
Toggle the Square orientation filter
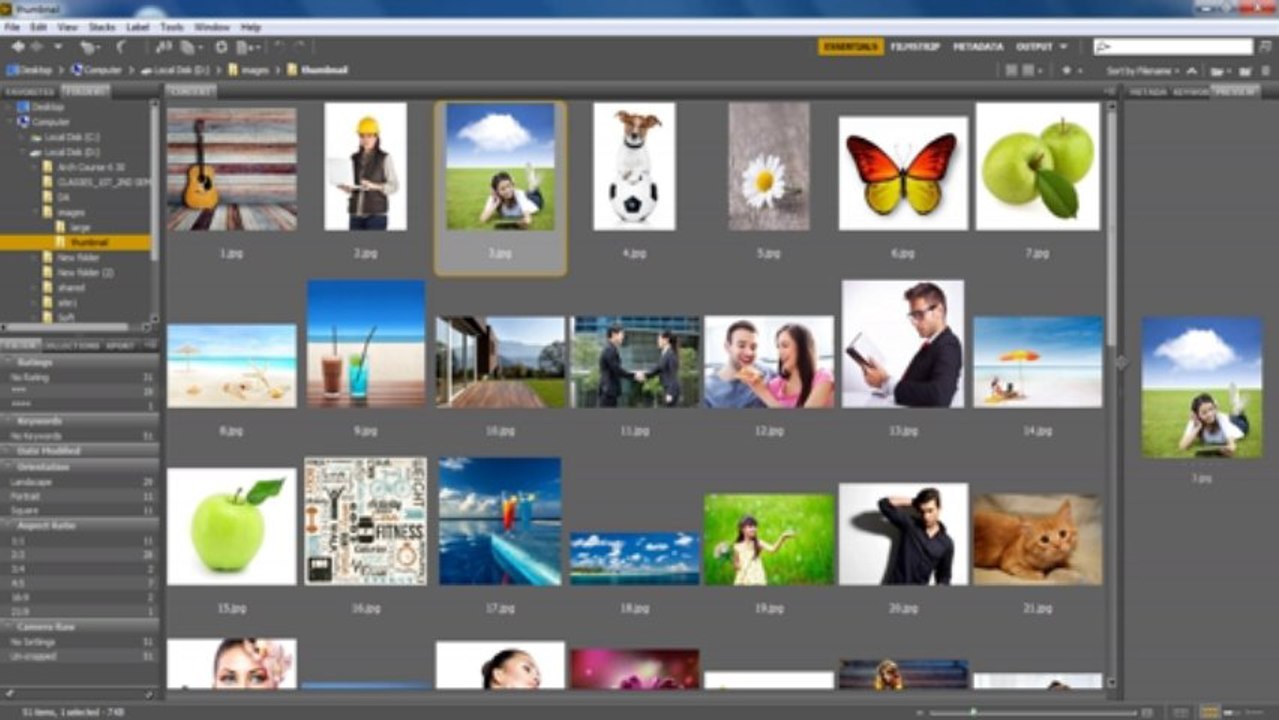(80, 510)
